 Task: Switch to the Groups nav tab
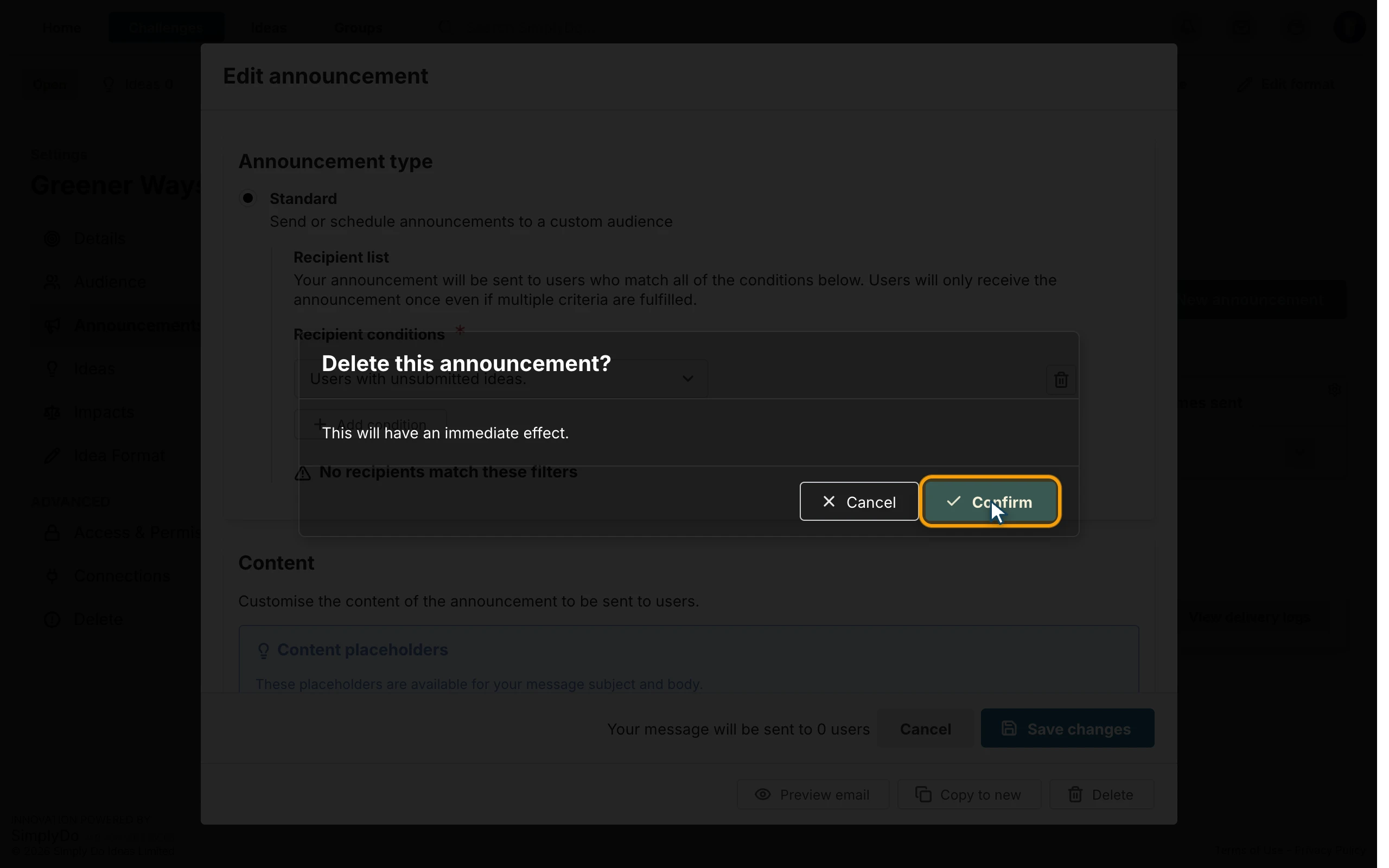[x=359, y=28]
